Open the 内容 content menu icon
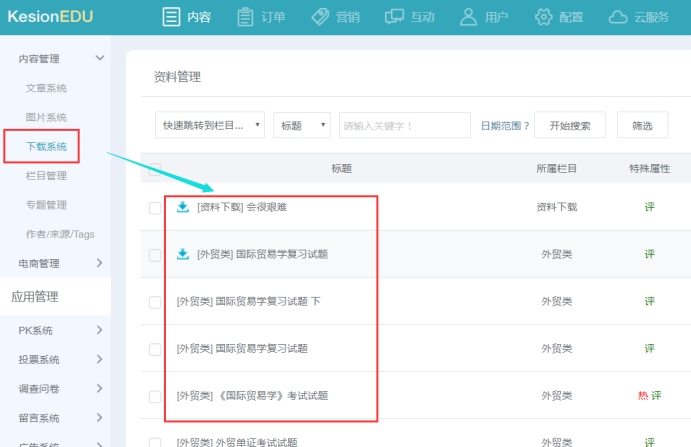 click(x=171, y=17)
